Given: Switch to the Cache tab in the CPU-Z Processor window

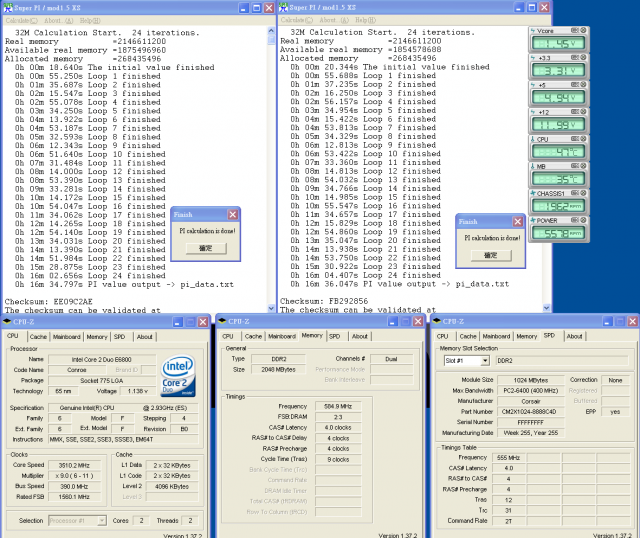Looking at the screenshot, I should coord(38,337).
